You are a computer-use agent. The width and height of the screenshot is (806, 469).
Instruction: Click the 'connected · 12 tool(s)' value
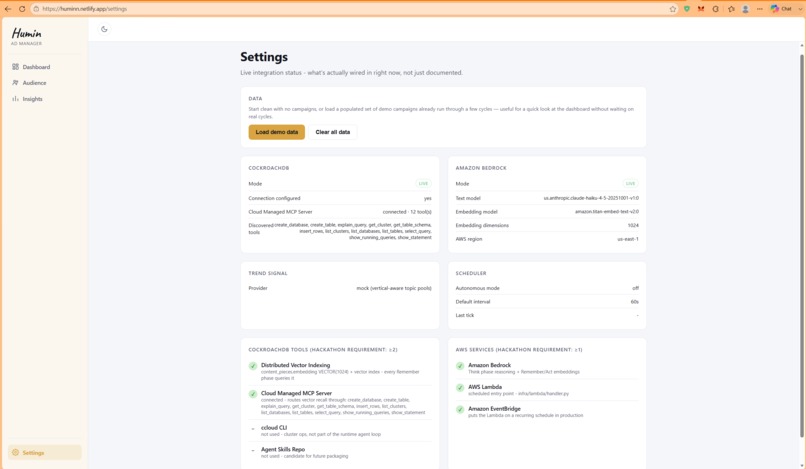(407, 212)
